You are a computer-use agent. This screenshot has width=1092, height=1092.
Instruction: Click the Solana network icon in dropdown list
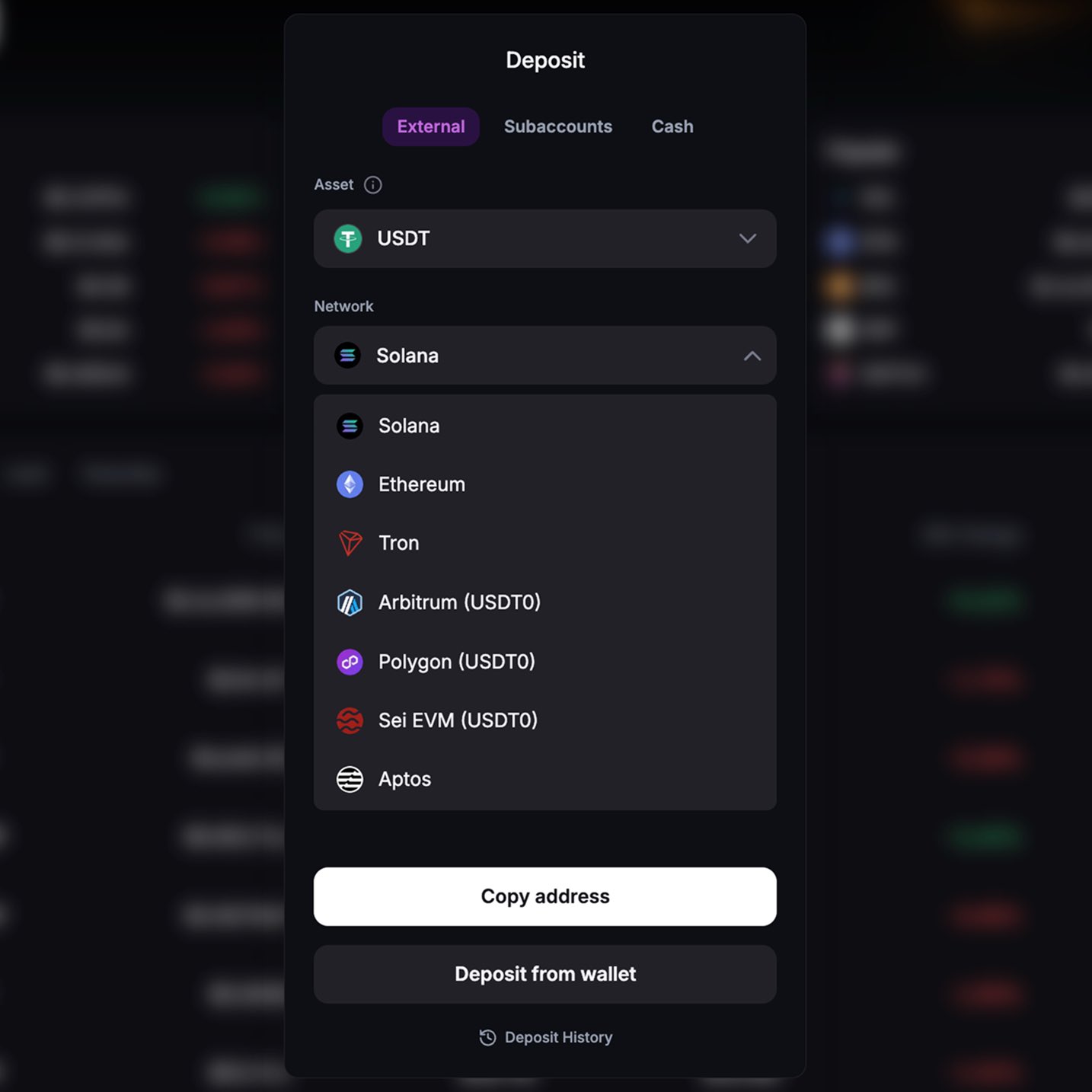(x=350, y=426)
